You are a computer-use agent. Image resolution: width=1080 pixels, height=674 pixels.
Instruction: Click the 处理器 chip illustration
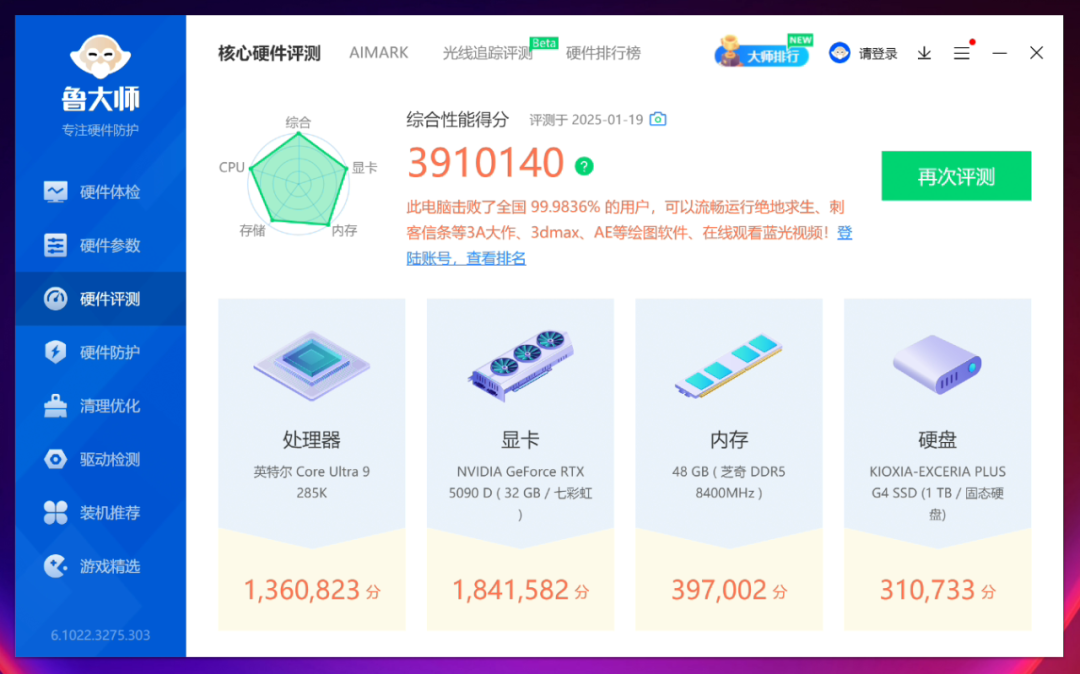coord(311,365)
